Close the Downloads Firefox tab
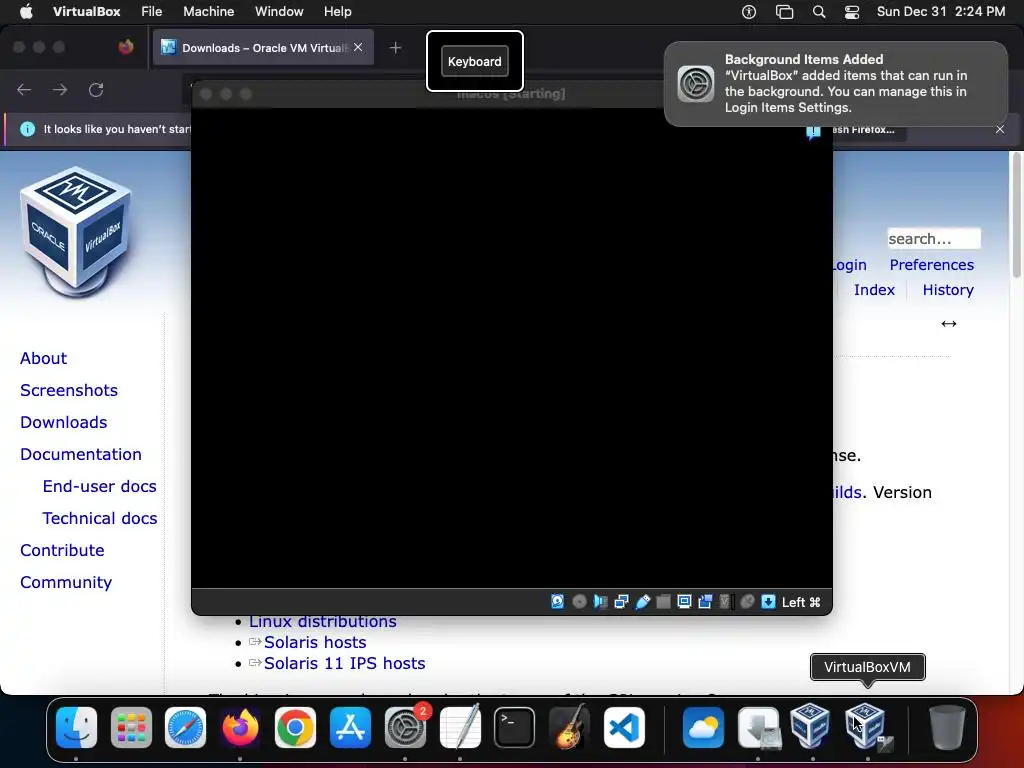The height and width of the screenshot is (768, 1024). point(358,47)
